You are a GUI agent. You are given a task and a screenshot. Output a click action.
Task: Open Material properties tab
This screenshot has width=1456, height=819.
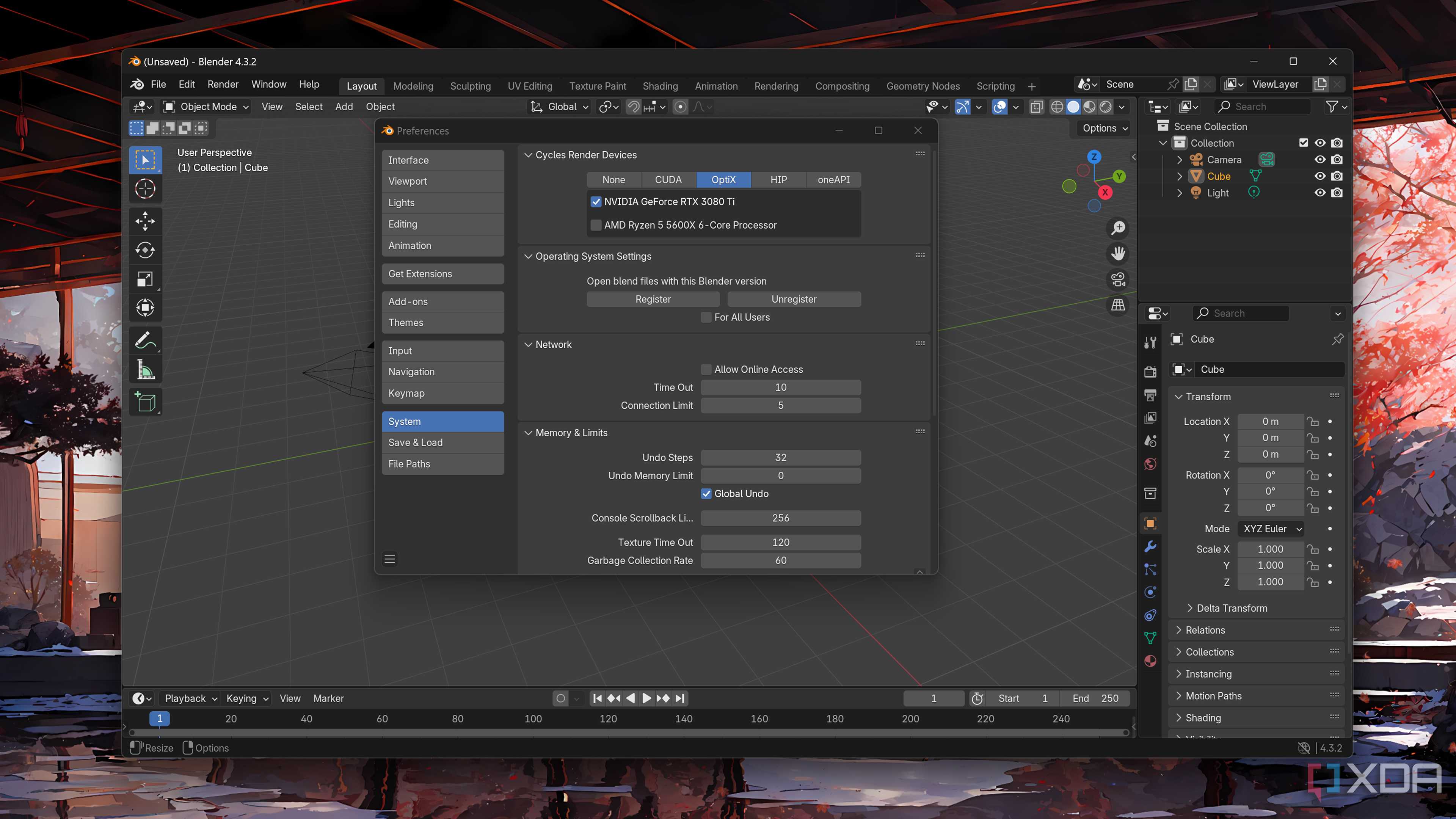tap(1150, 661)
